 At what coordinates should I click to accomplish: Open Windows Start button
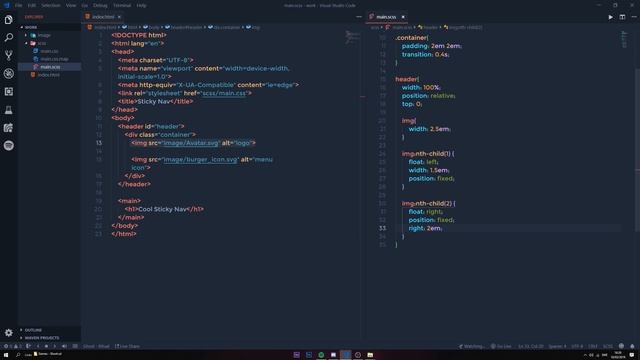(6, 355)
